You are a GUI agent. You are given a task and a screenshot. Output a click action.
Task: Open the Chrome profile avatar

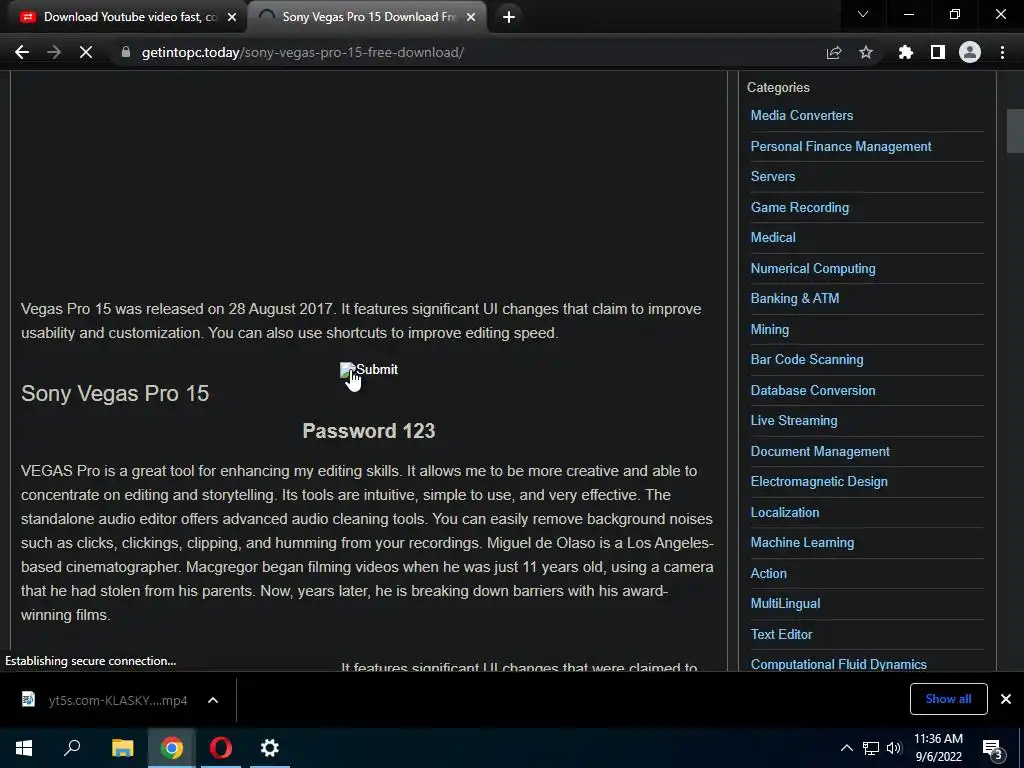[970, 52]
